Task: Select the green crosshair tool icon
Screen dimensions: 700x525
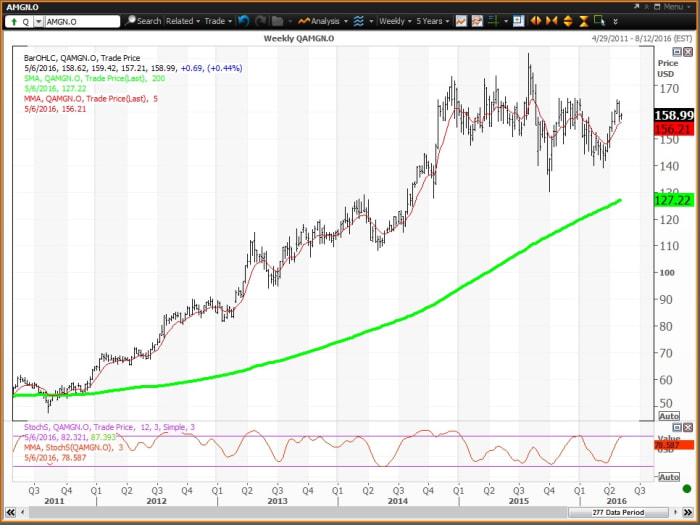Action: pos(491,20)
